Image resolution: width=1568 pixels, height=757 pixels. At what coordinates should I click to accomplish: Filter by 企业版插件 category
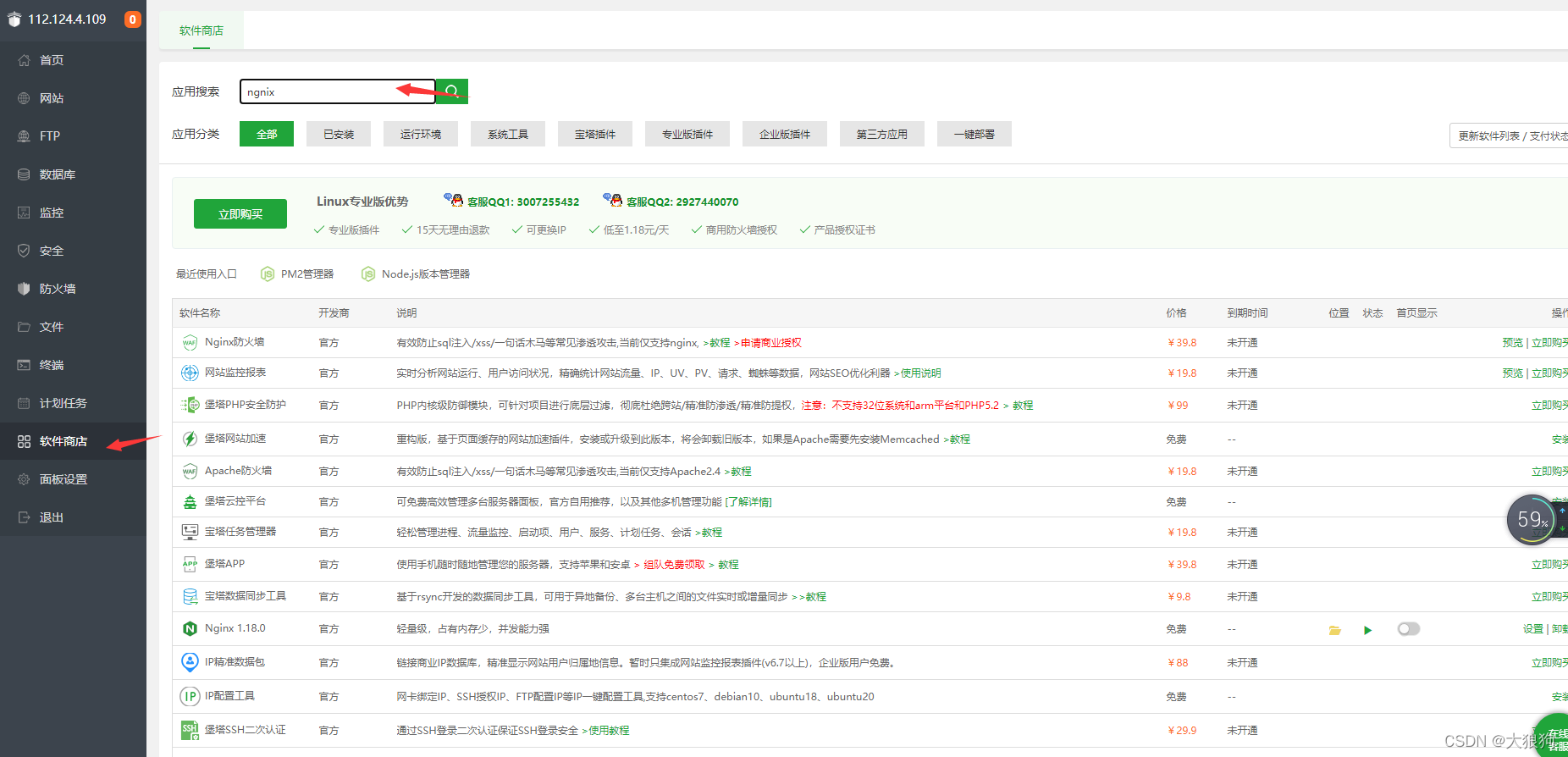pos(785,134)
